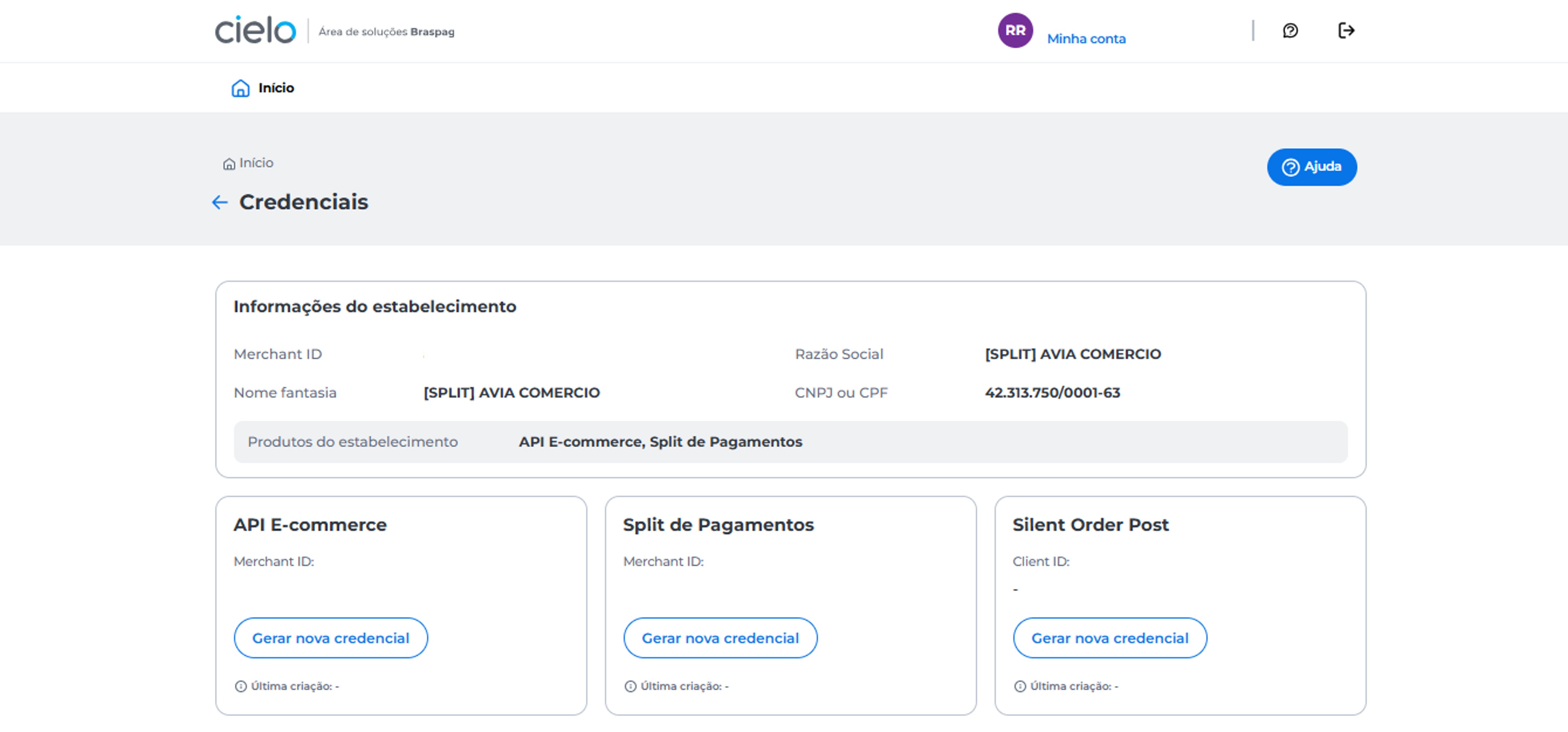
Task: Go to Início breadcrumb link
Action: click(x=256, y=163)
